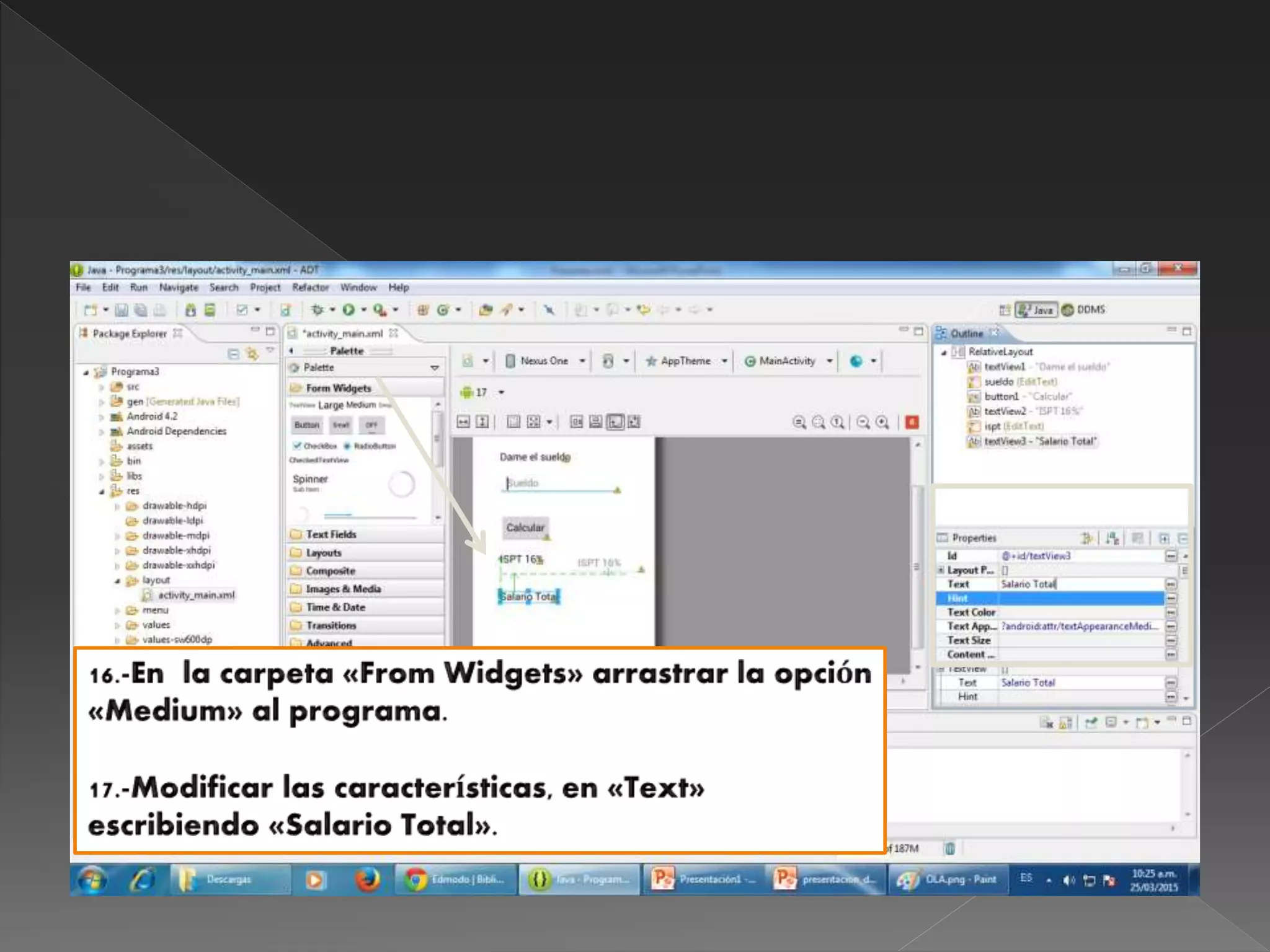Click the Save icon in the toolbar
This screenshot has width=1270, height=952.
pos(122,310)
